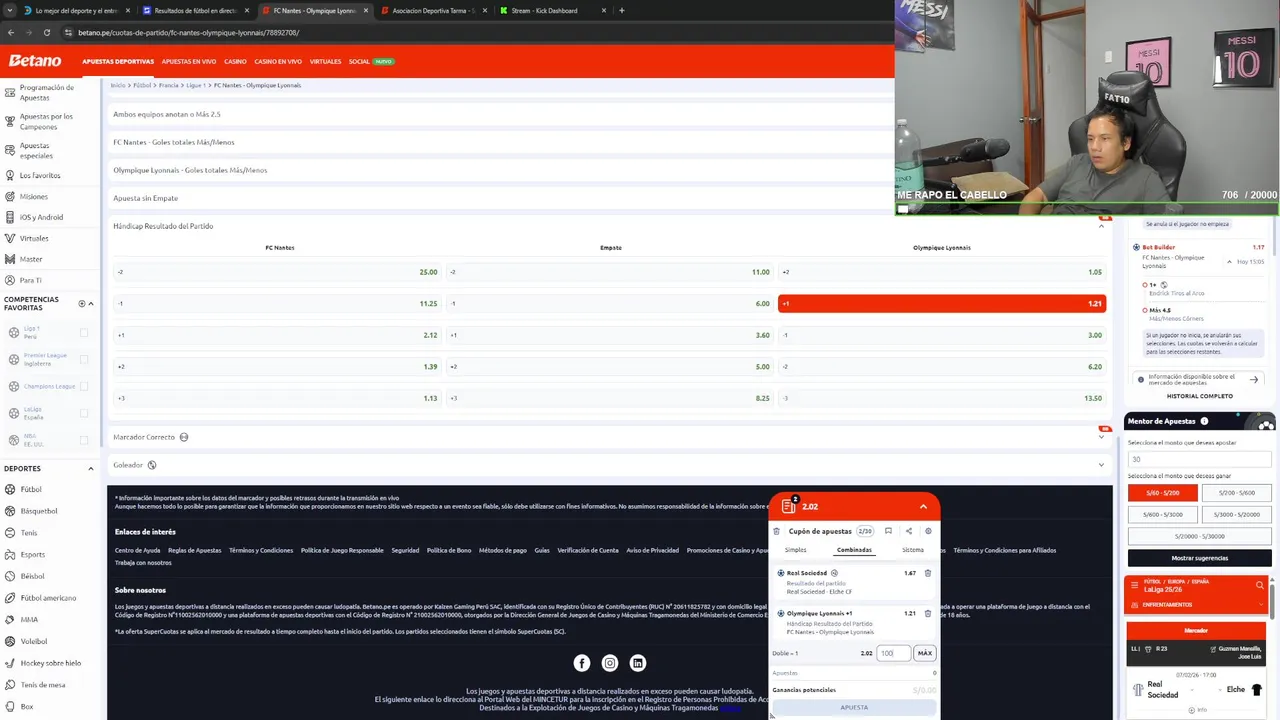The height and width of the screenshot is (720, 1280).
Task: Open Betano LinkedIn page icon
Action: pos(638,663)
